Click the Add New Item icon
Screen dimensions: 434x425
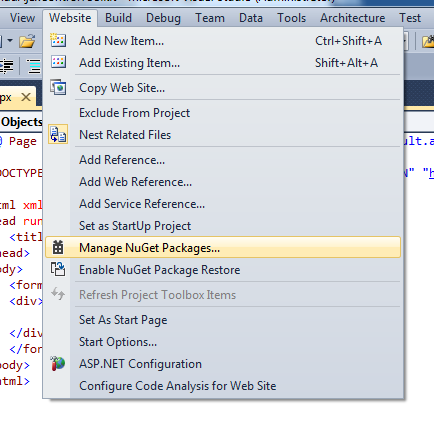click(x=58, y=40)
